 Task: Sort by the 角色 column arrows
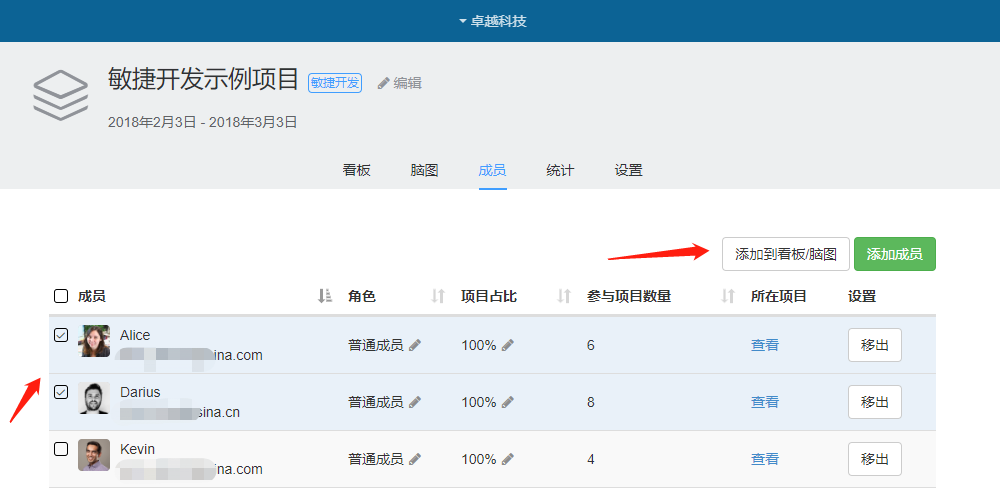(437, 296)
